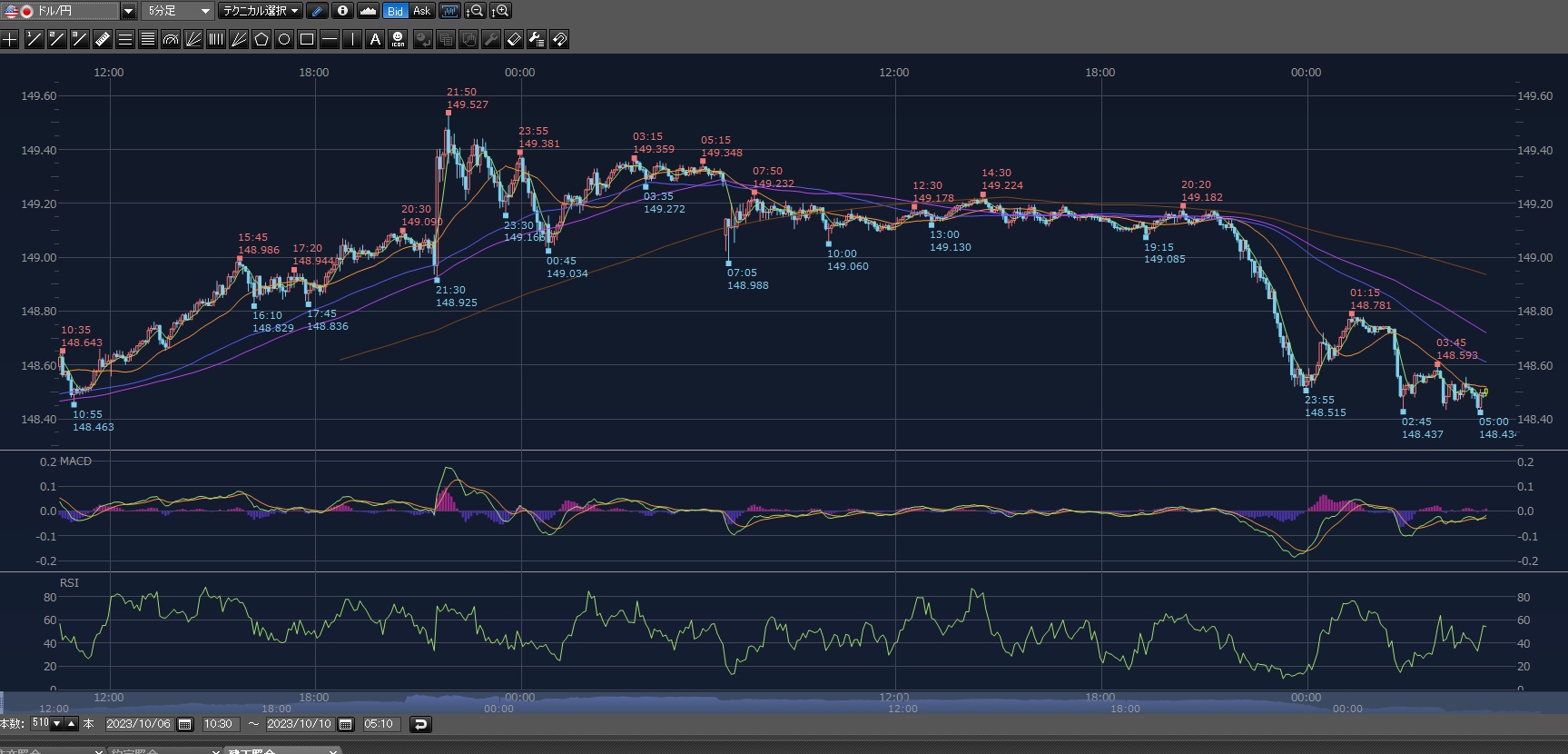Open the ドル/円 currency pair dropdown
This screenshot has height=754, width=1568.
point(128,11)
